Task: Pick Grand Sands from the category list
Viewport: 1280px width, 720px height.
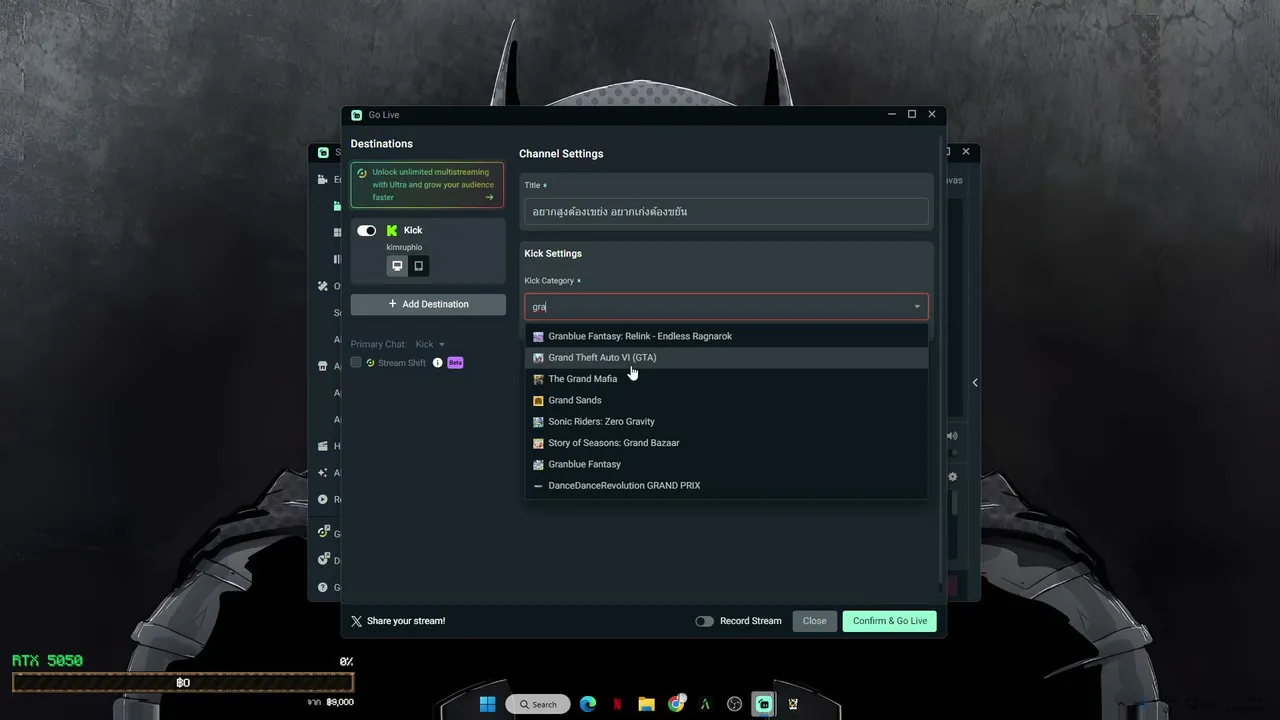Action: pos(726,400)
